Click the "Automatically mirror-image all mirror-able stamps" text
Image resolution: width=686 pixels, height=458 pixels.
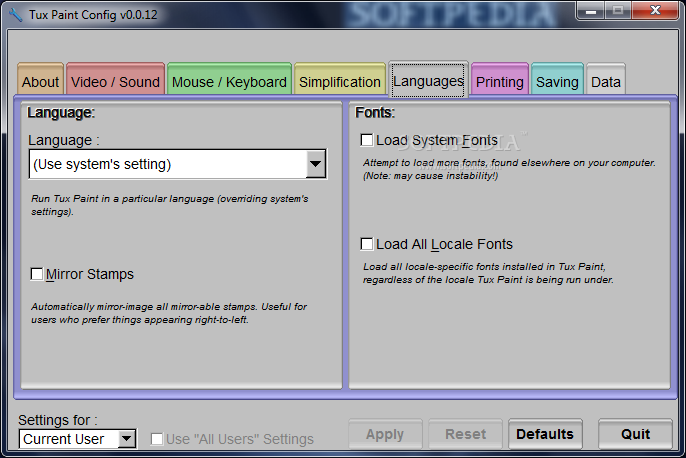pos(169,313)
